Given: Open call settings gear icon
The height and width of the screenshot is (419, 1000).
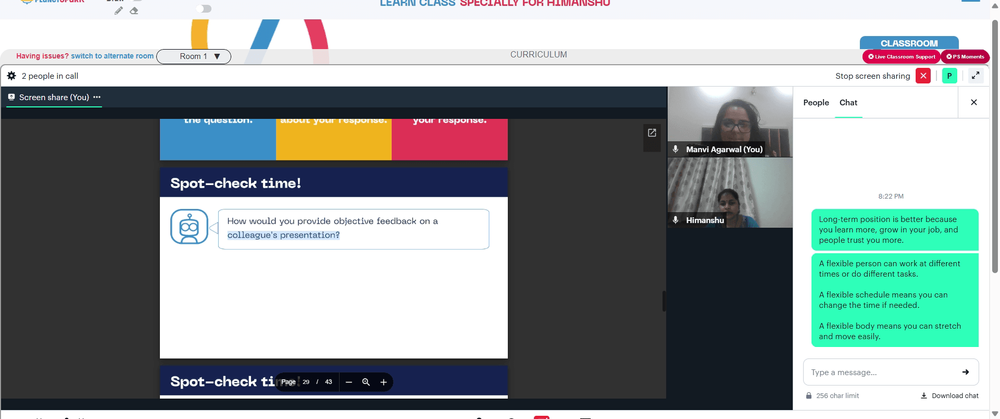Looking at the screenshot, I should coord(11,76).
